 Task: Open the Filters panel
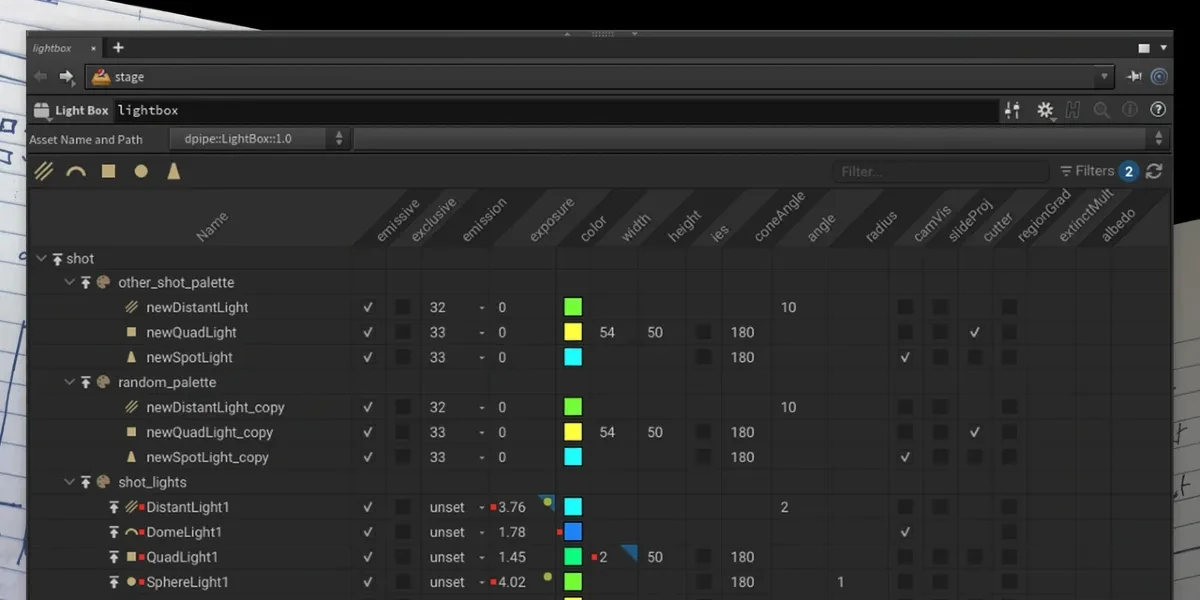(1097, 170)
